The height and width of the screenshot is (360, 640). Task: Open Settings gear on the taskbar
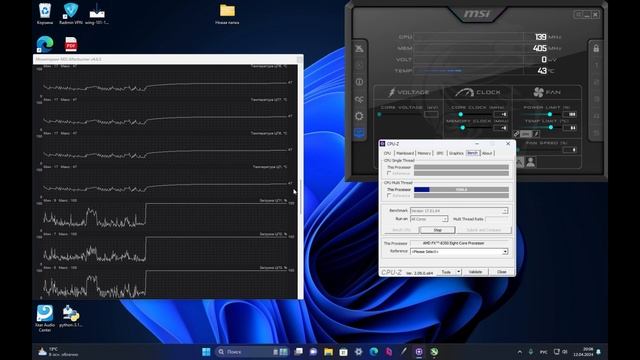coord(358,352)
